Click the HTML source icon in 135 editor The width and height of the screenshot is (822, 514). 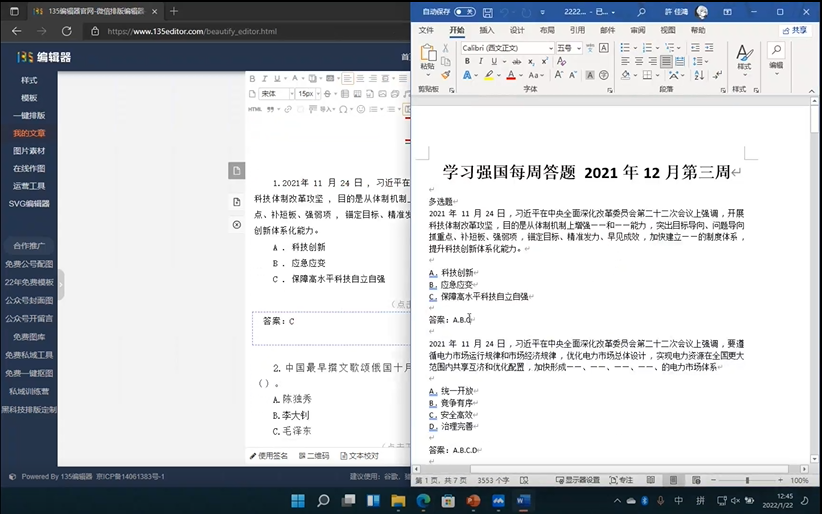click(255, 108)
